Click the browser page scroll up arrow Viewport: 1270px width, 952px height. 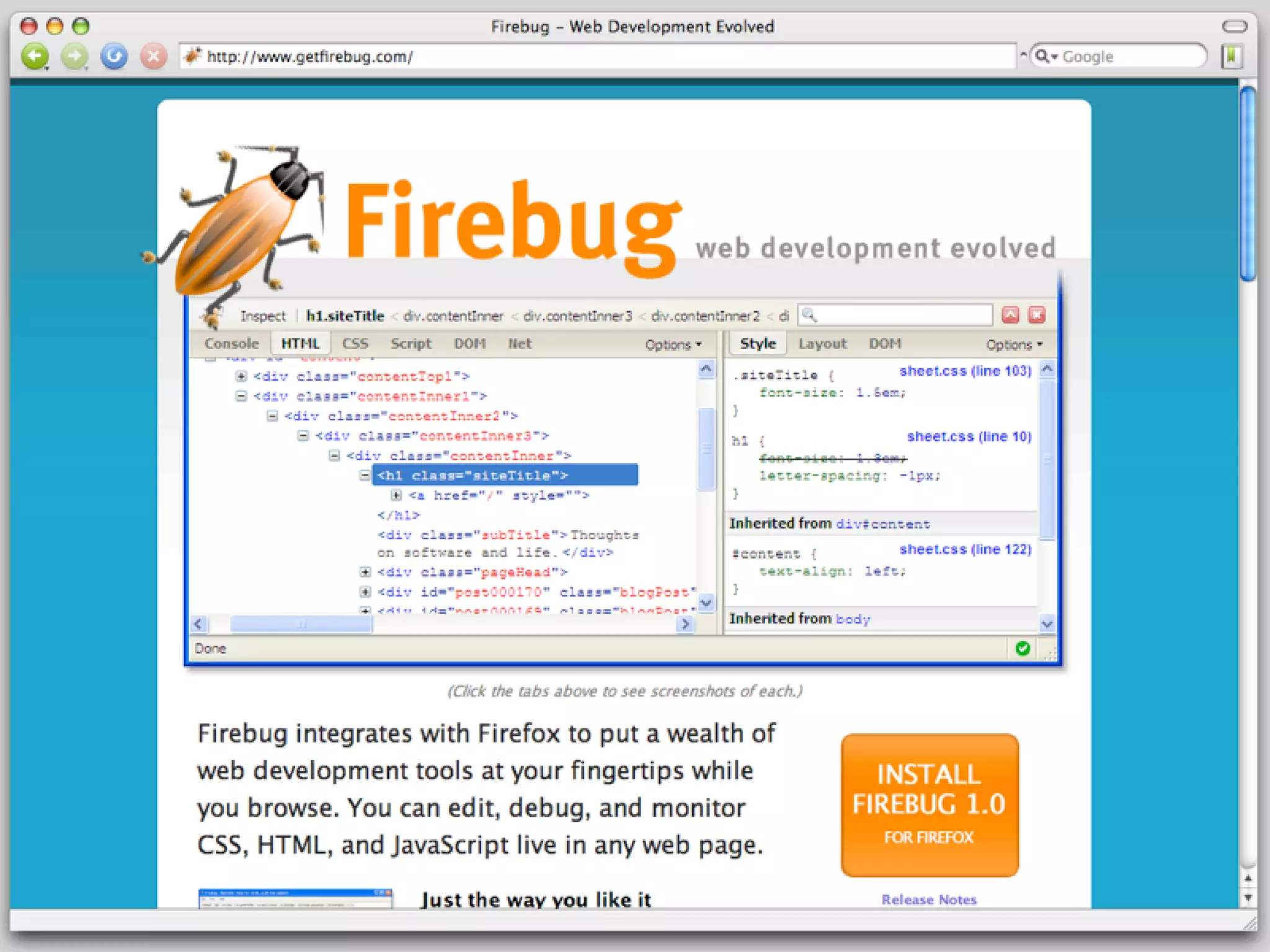pyautogui.click(x=1248, y=879)
